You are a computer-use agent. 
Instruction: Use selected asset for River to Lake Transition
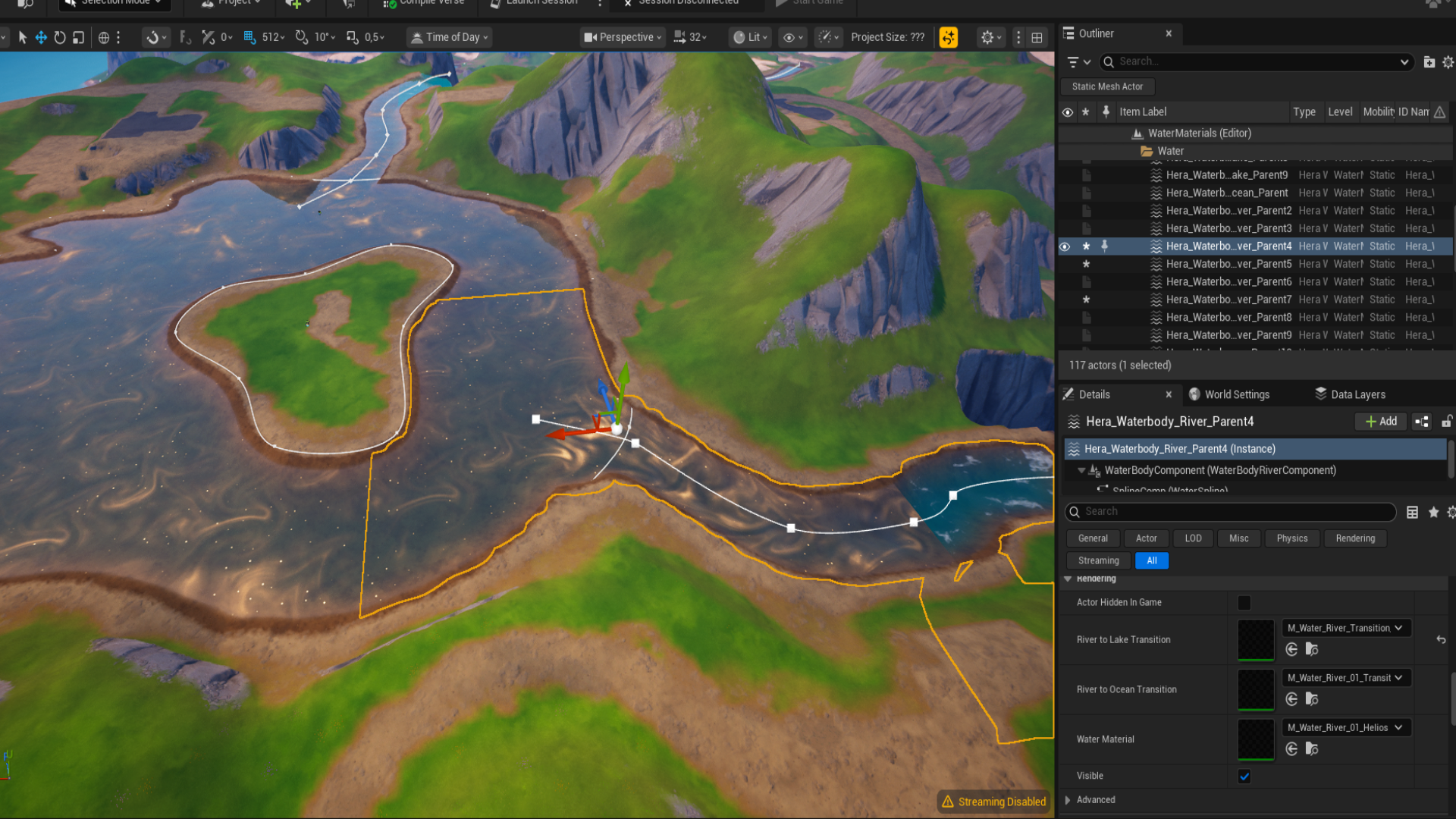click(1291, 650)
